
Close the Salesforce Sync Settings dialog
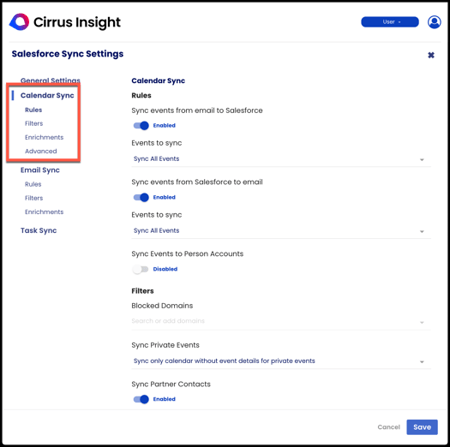(x=431, y=55)
